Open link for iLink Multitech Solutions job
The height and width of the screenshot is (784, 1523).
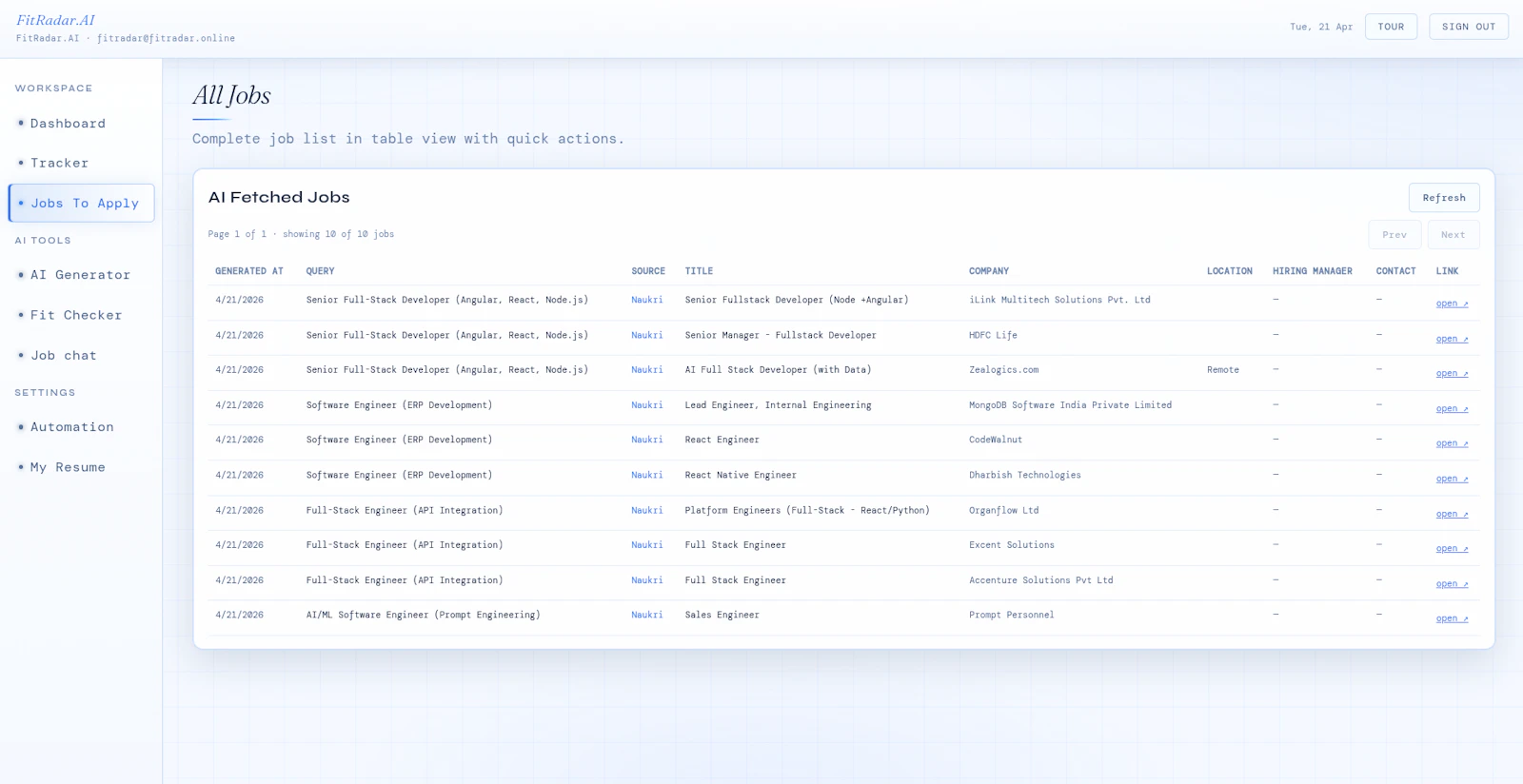coord(1452,304)
